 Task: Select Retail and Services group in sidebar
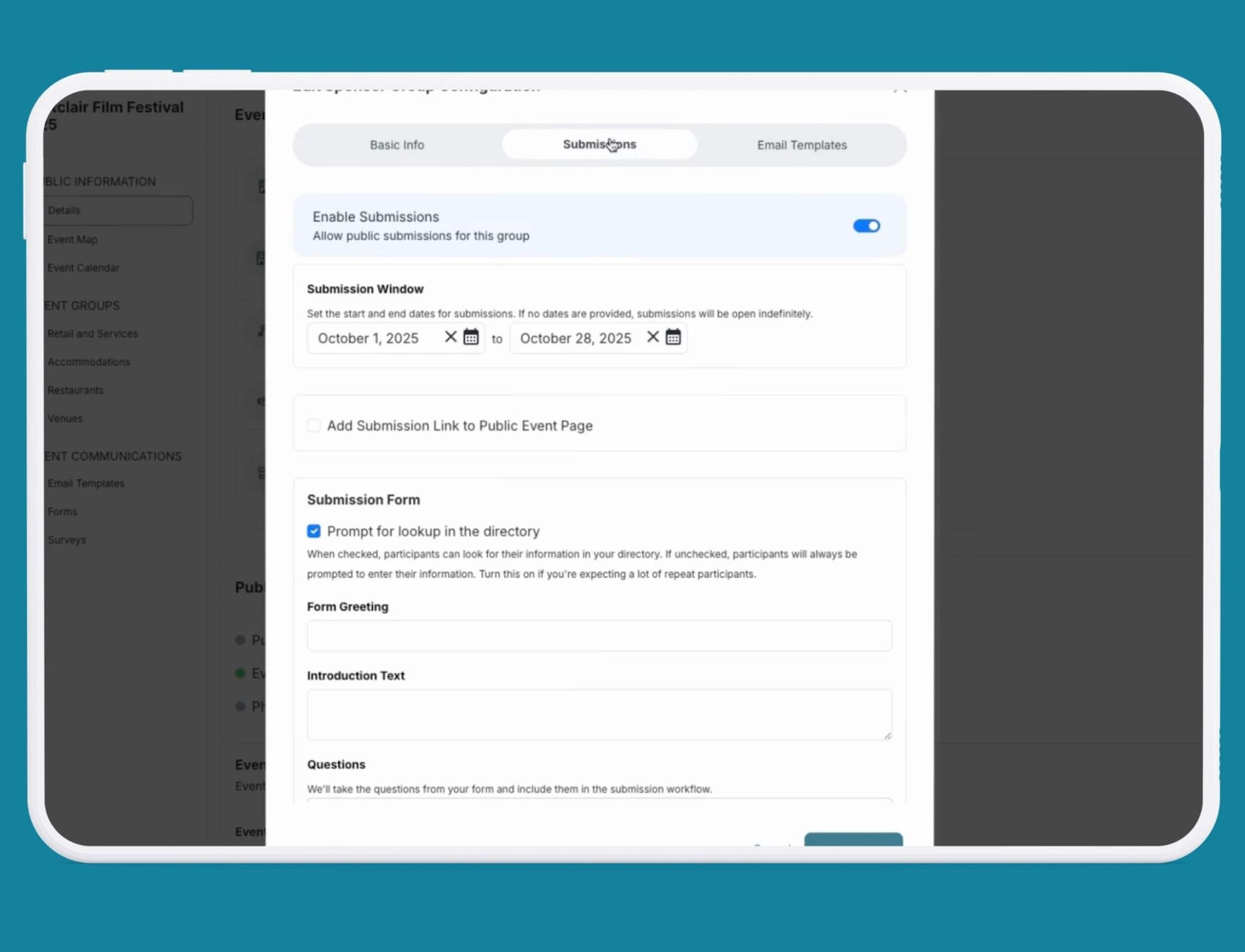(x=93, y=333)
